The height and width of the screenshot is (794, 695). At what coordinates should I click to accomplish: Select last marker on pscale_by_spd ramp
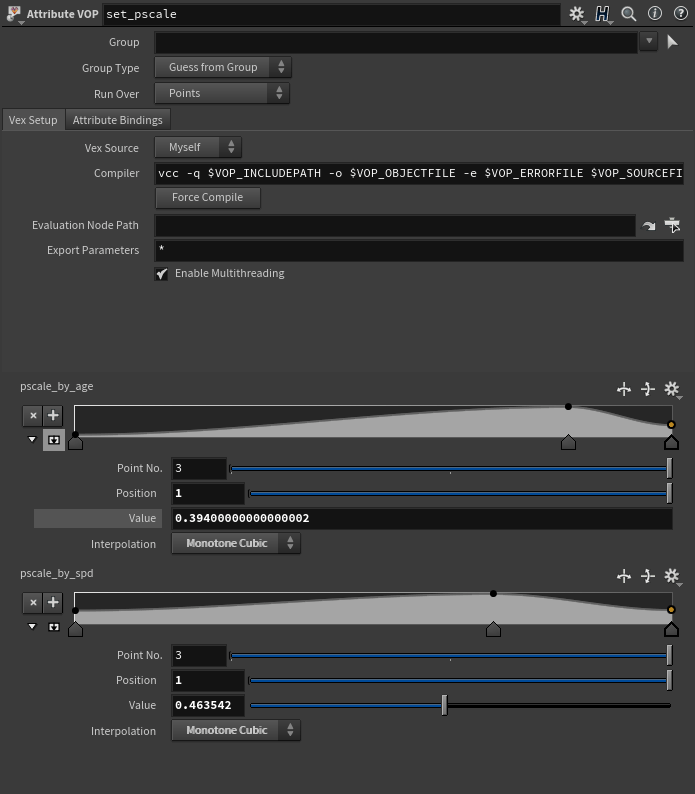tap(671, 629)
